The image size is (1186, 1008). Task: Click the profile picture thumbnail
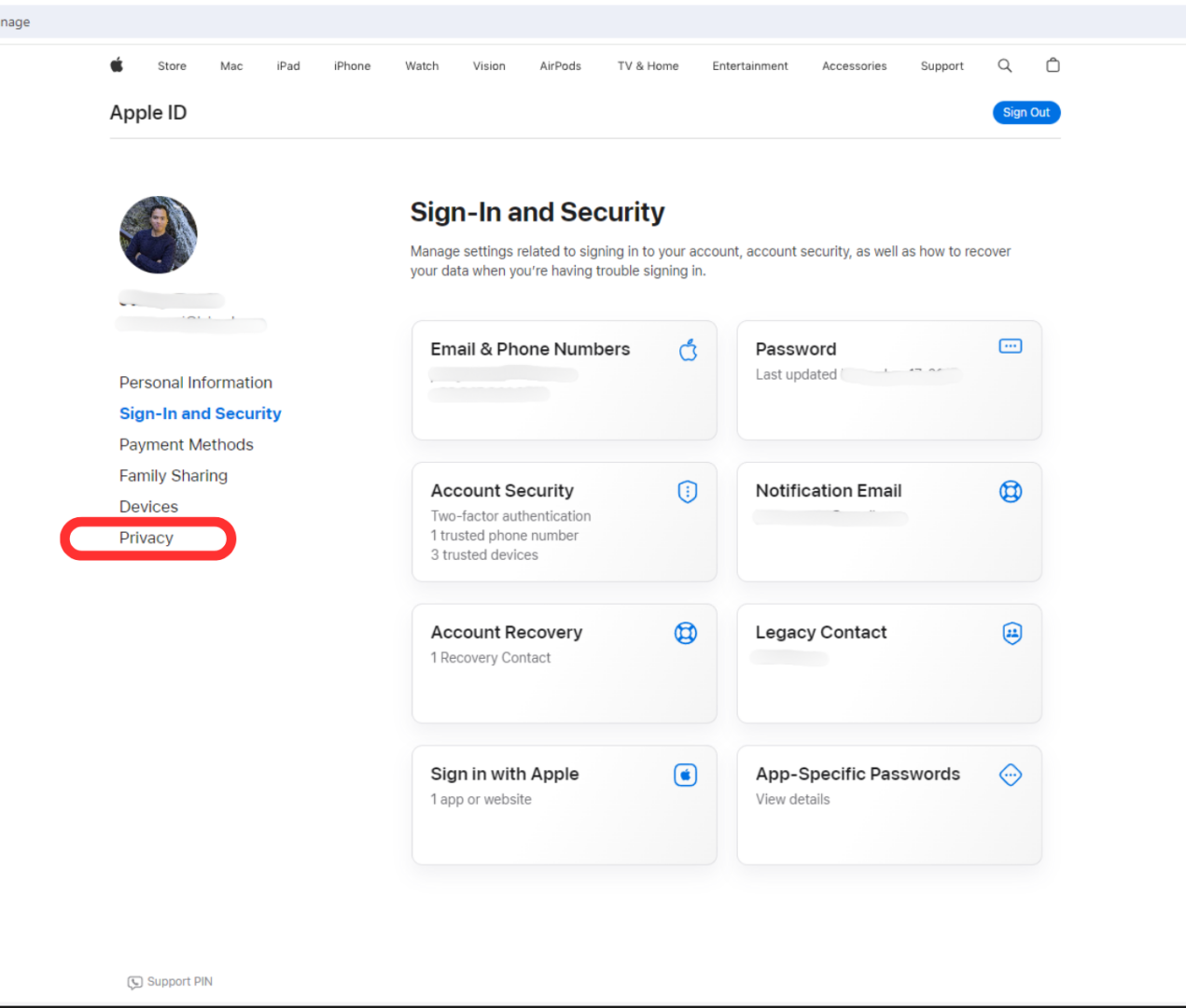(158, 235)
